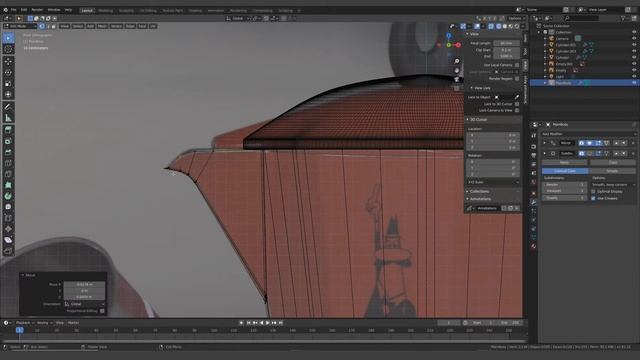Select the Edge Slide tool
This screenshot has height=360, width=640.
pos(8,218)
